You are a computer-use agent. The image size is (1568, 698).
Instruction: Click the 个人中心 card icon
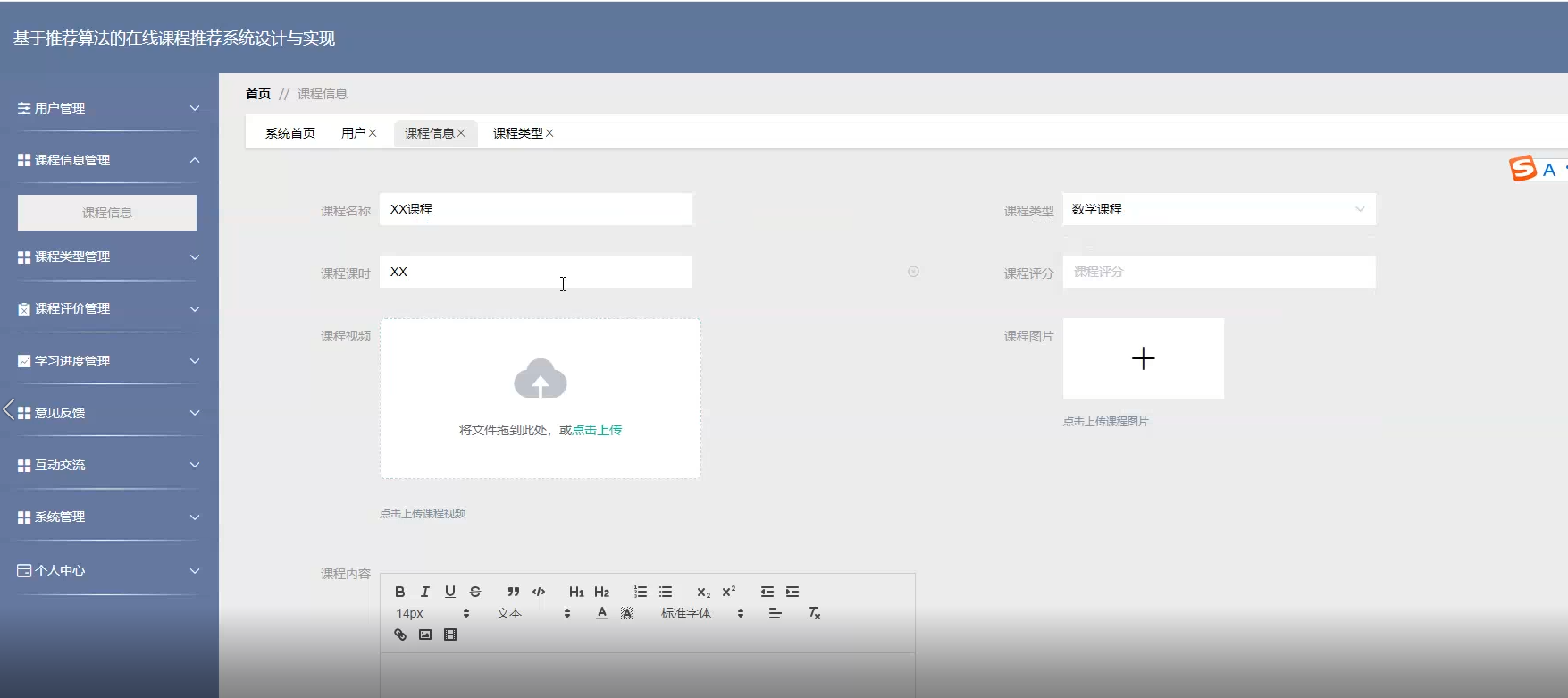tap(24, 570)
